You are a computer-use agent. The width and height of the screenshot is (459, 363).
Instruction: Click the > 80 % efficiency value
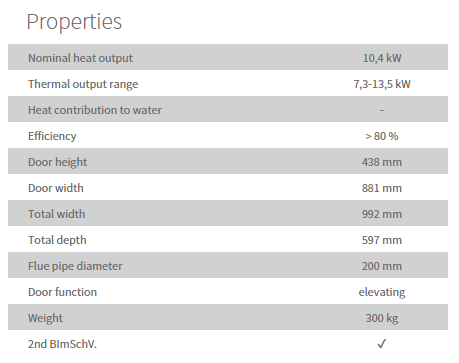[382, 136]
